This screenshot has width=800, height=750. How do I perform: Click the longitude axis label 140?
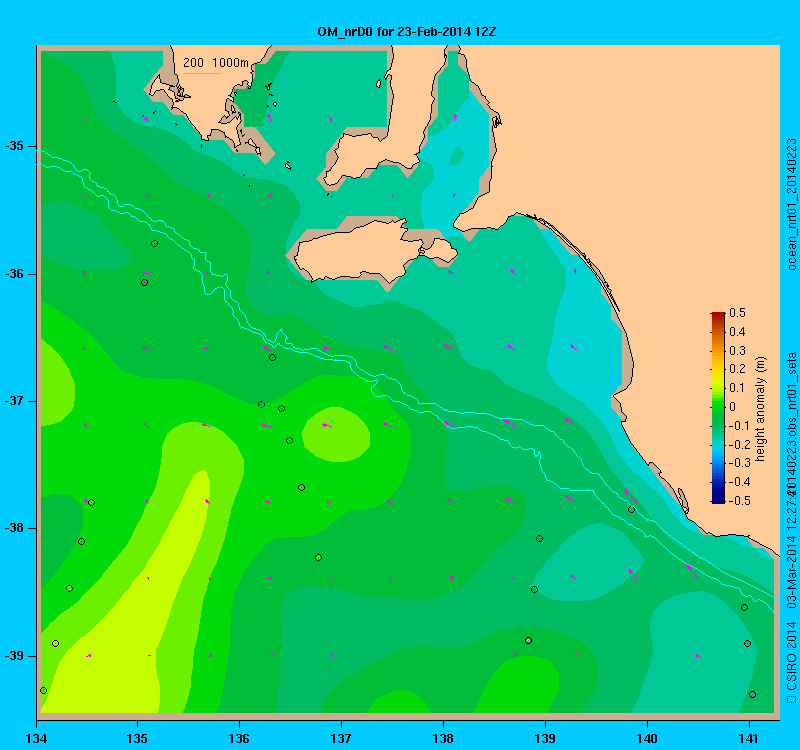[647, 738]
